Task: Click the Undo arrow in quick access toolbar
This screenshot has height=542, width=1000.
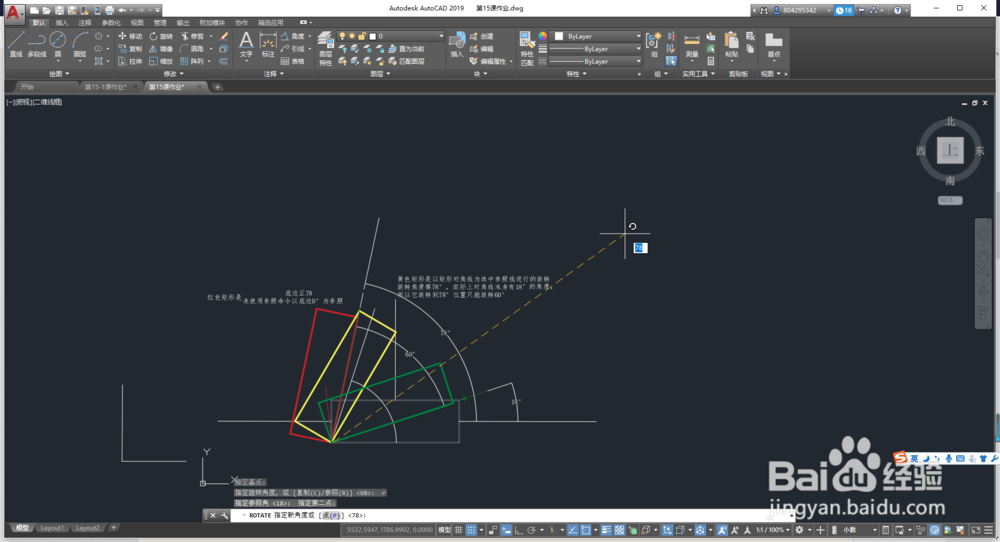Action: coord(122,10)
